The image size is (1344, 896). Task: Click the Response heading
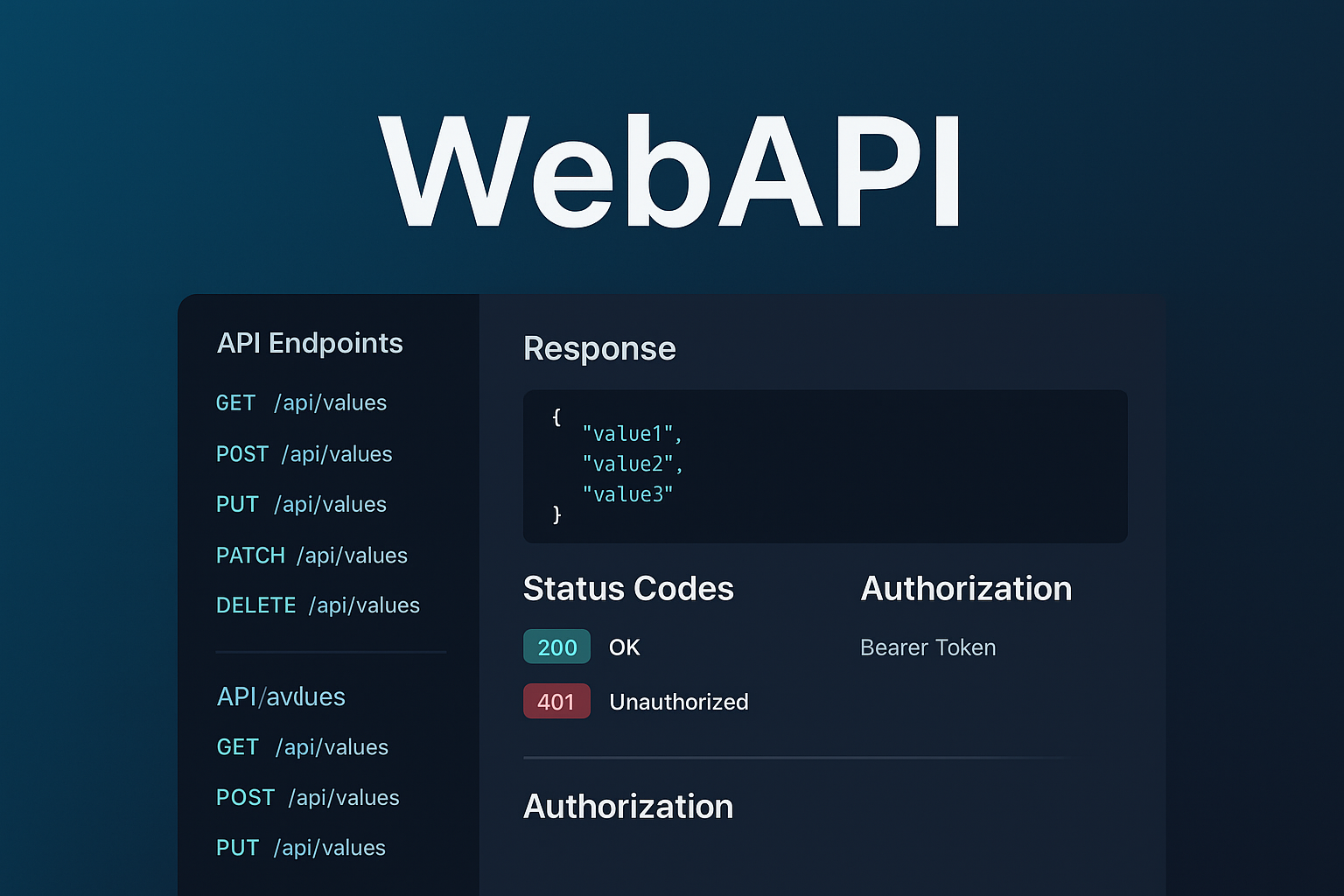tap(599, 349)
